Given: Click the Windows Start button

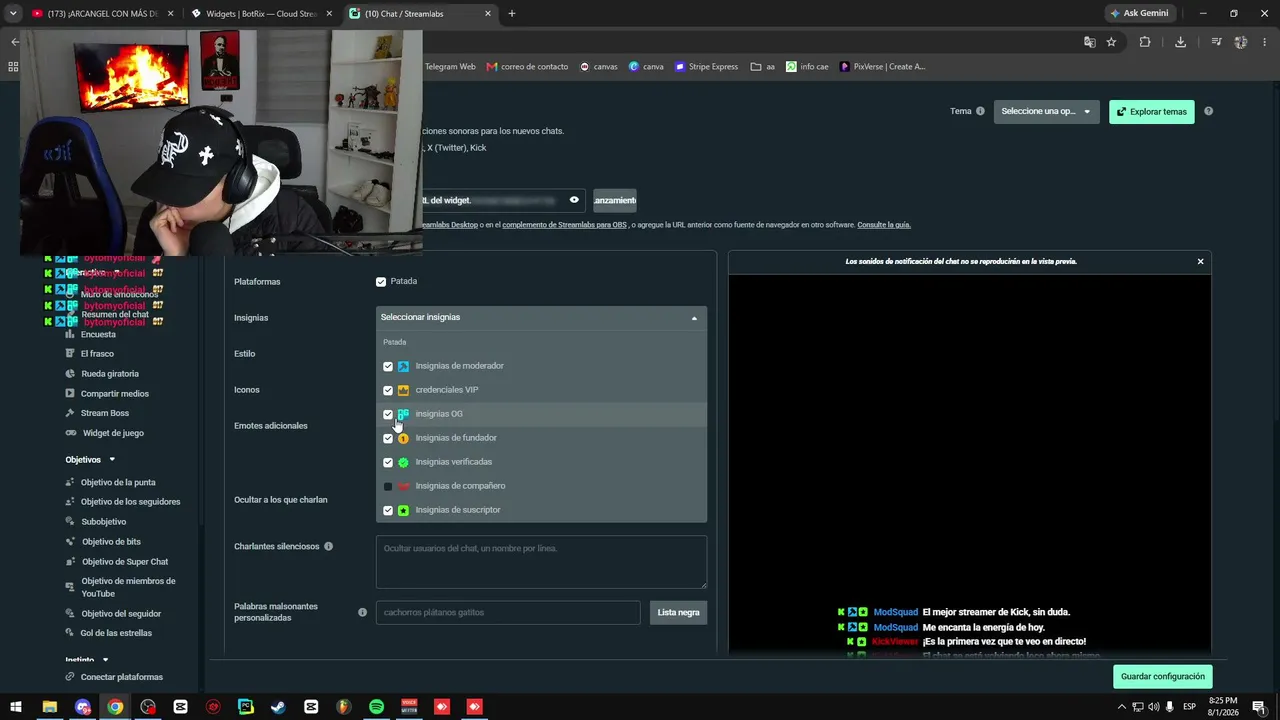Looking at the screenshot, I should pos(16,707).
